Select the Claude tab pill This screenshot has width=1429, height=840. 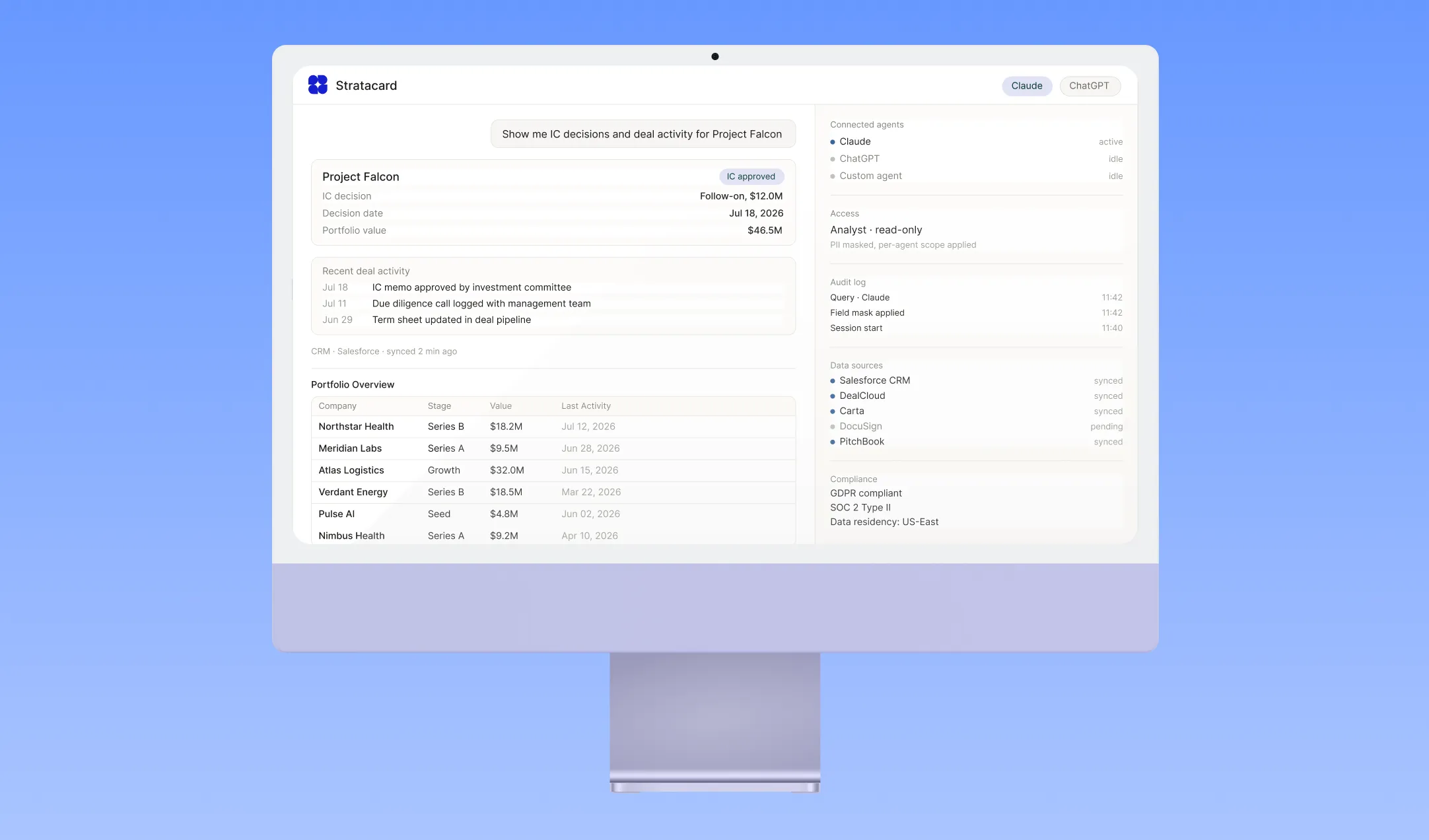pos(1027,86)
